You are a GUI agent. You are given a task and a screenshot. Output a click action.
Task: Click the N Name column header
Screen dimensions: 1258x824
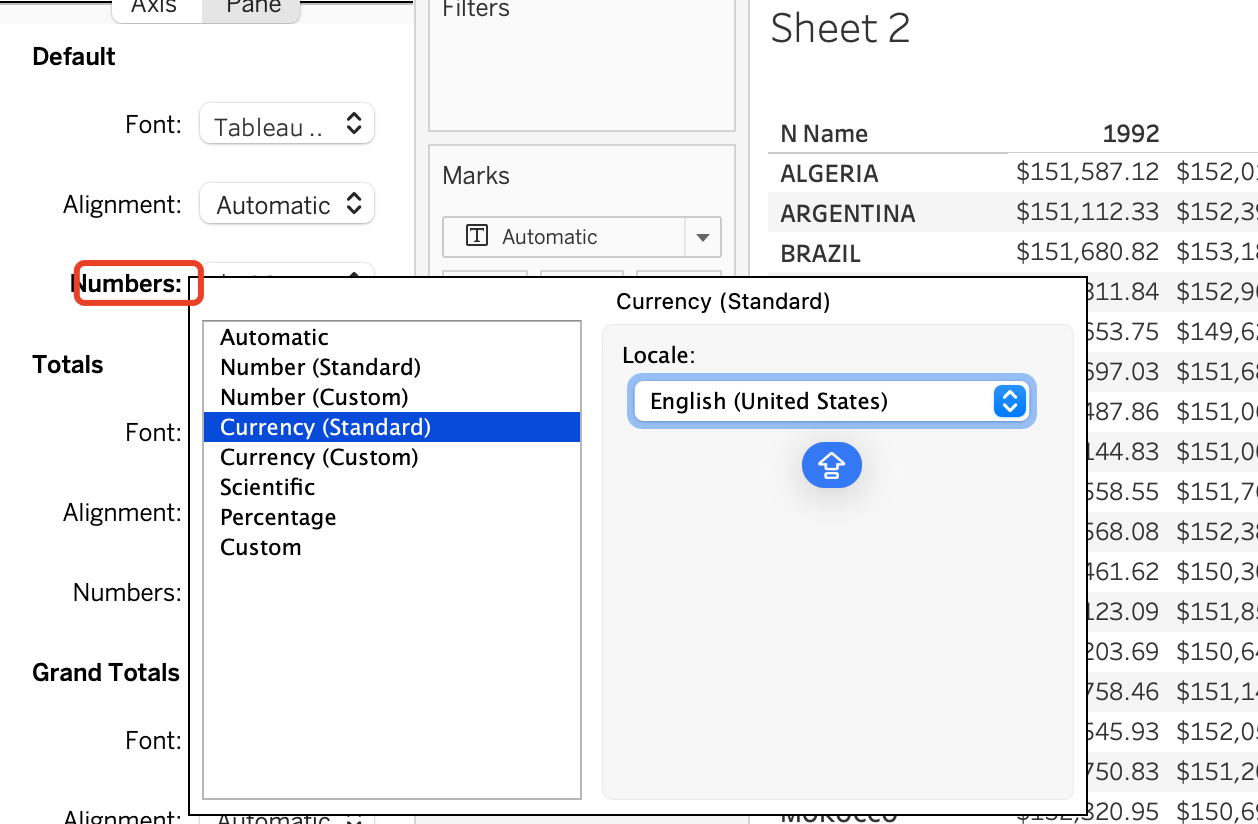pyautogui.click(x=824, y=134)
